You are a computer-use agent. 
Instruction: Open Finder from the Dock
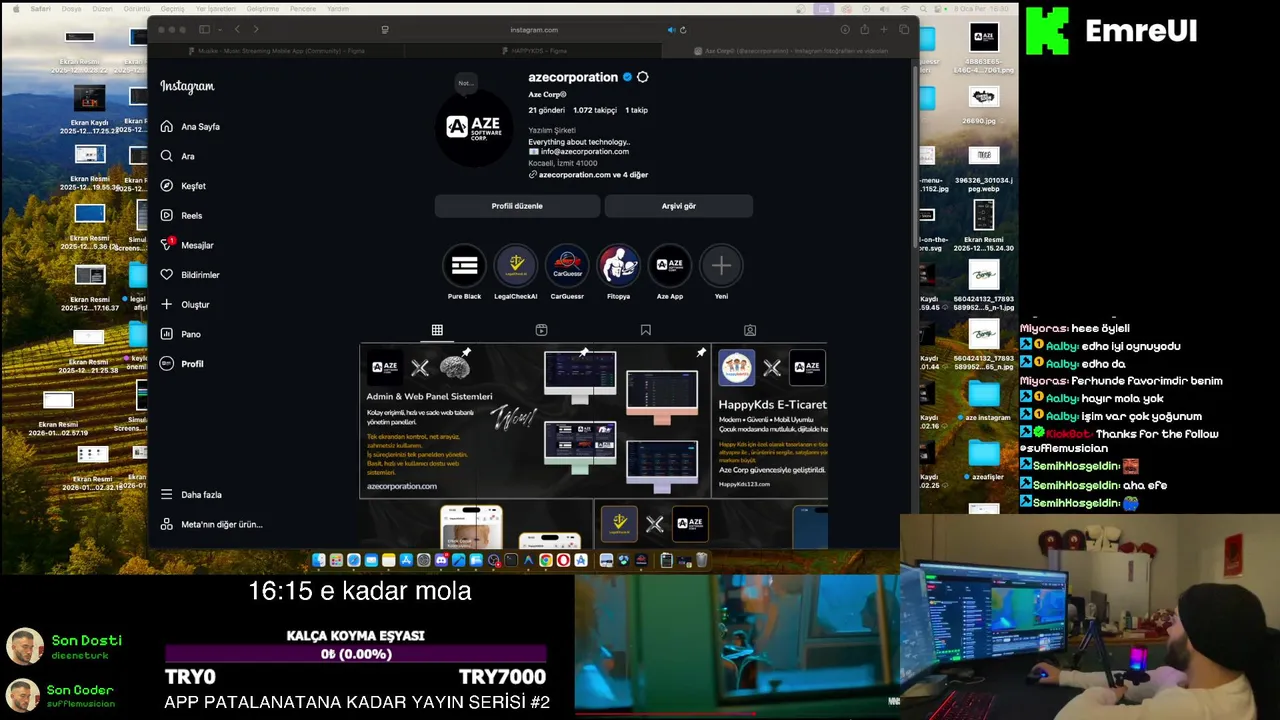pos(319,561)
